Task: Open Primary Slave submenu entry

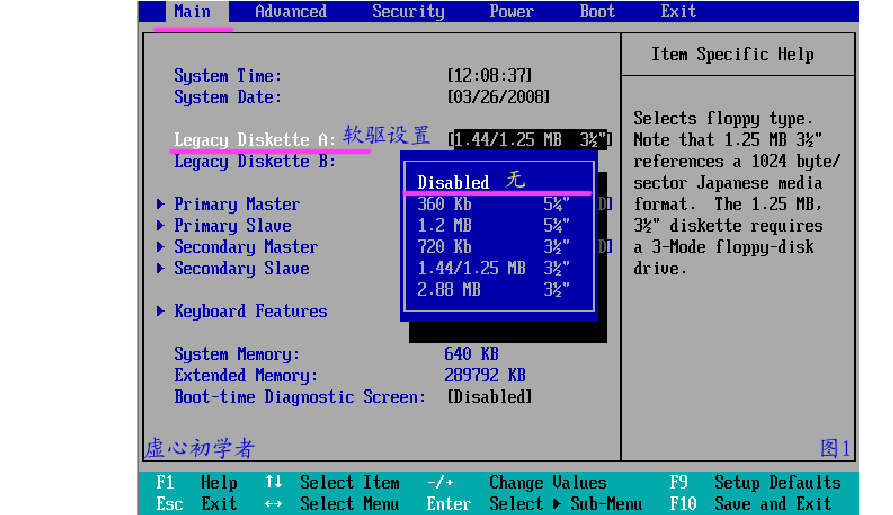Action: pyautogui.click(x=233, y=226)
